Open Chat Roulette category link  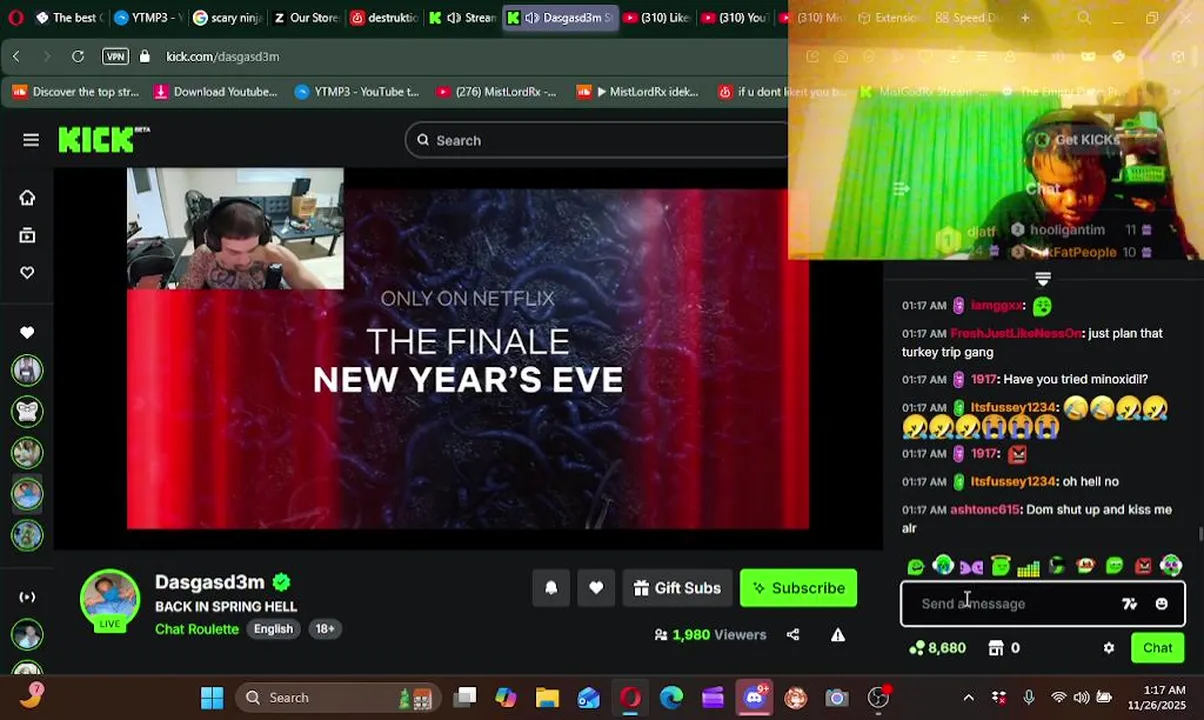point(197,629)
